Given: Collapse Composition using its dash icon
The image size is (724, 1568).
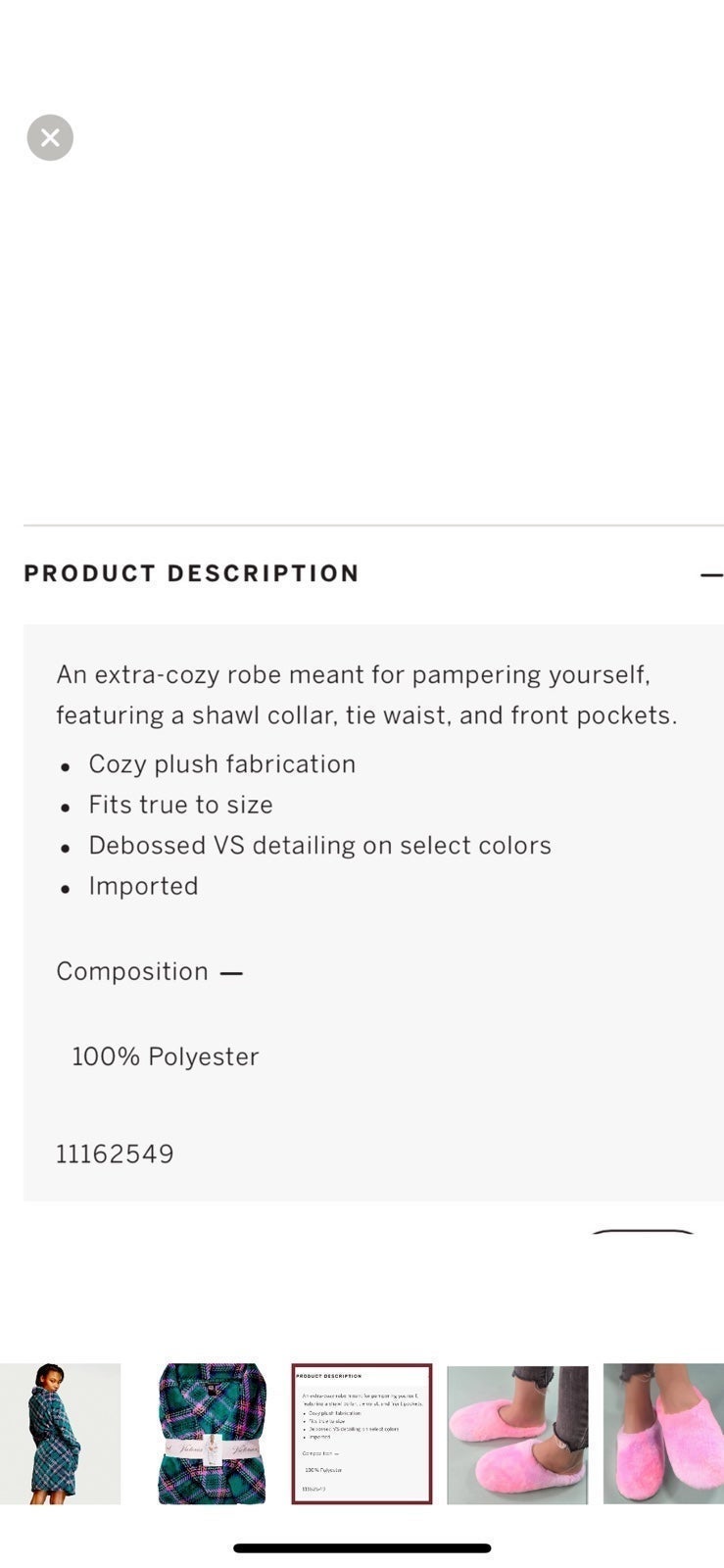Looking at the screenshot, I should pos(231,973).
